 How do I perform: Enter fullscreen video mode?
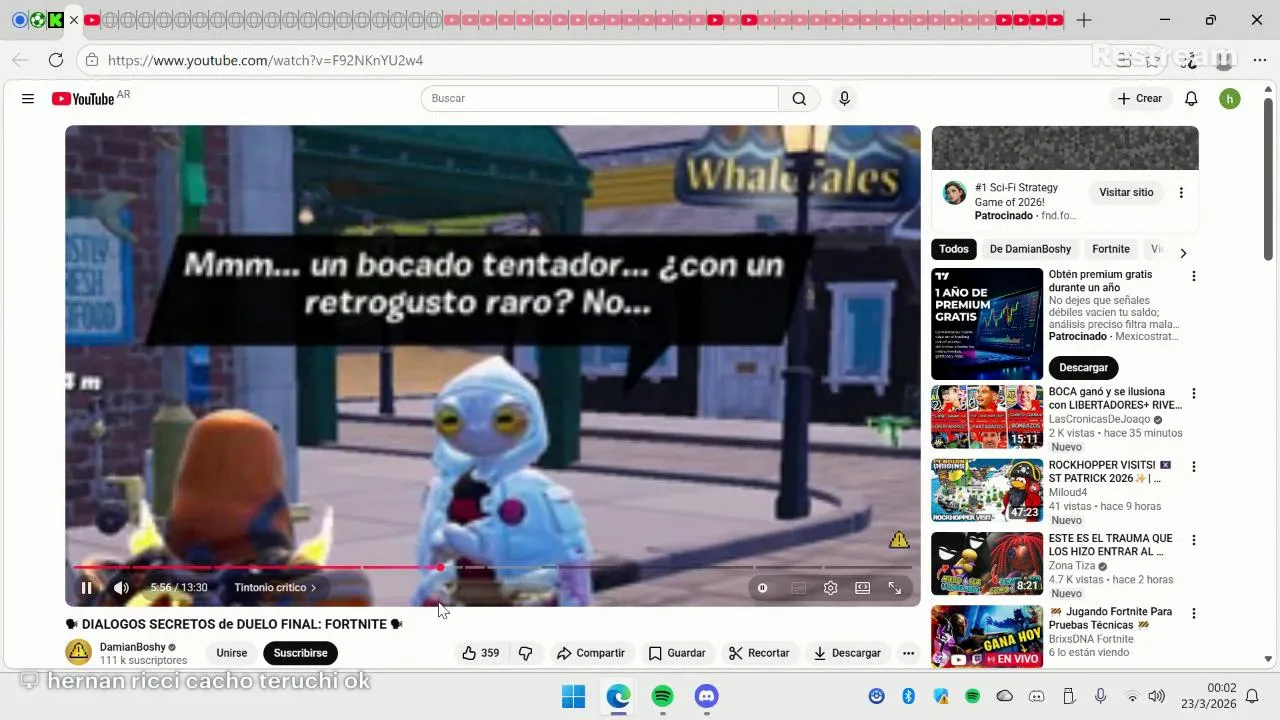click(895, 588)
